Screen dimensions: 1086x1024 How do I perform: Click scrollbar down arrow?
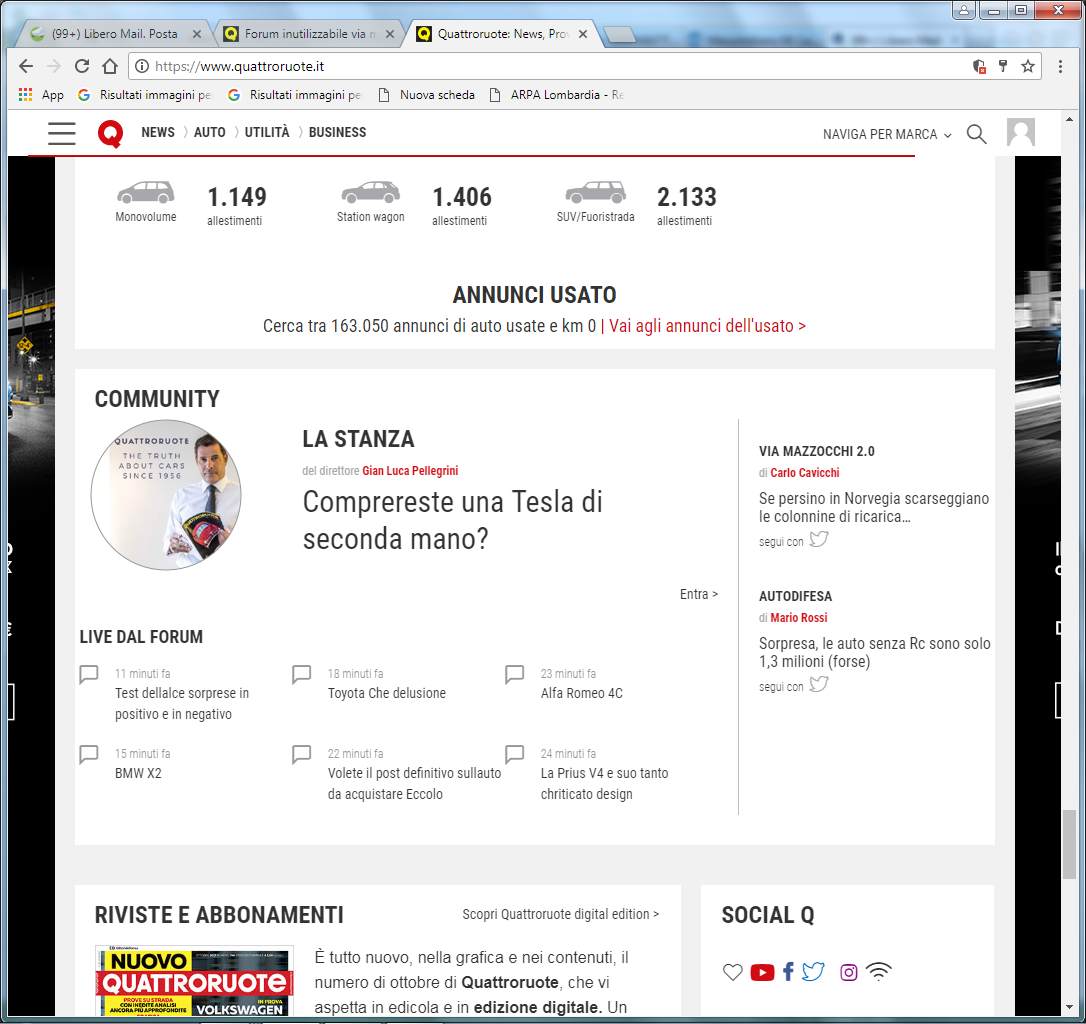pyautogui.click(x=1069, y=1007)
